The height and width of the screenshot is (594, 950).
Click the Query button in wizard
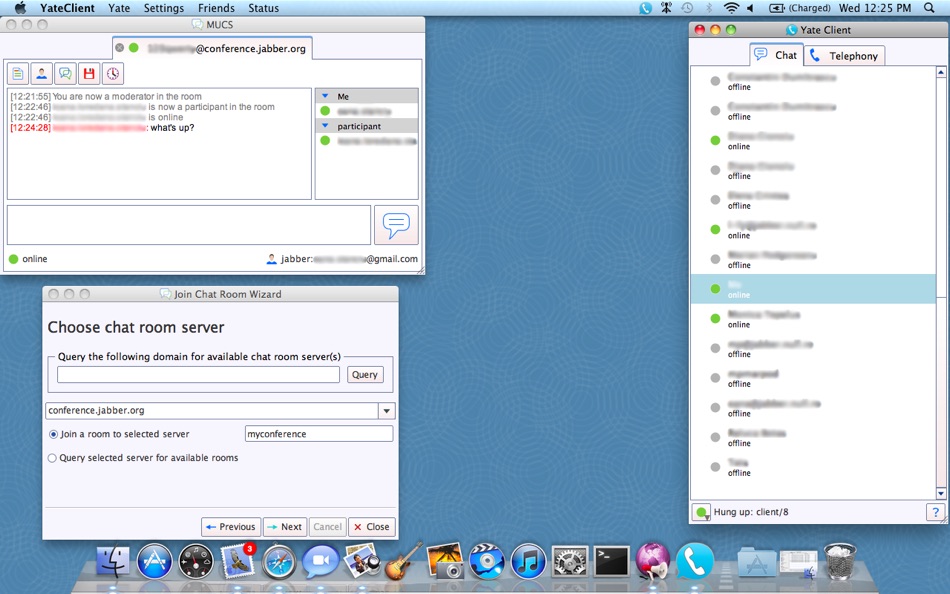tap(365, 375)
